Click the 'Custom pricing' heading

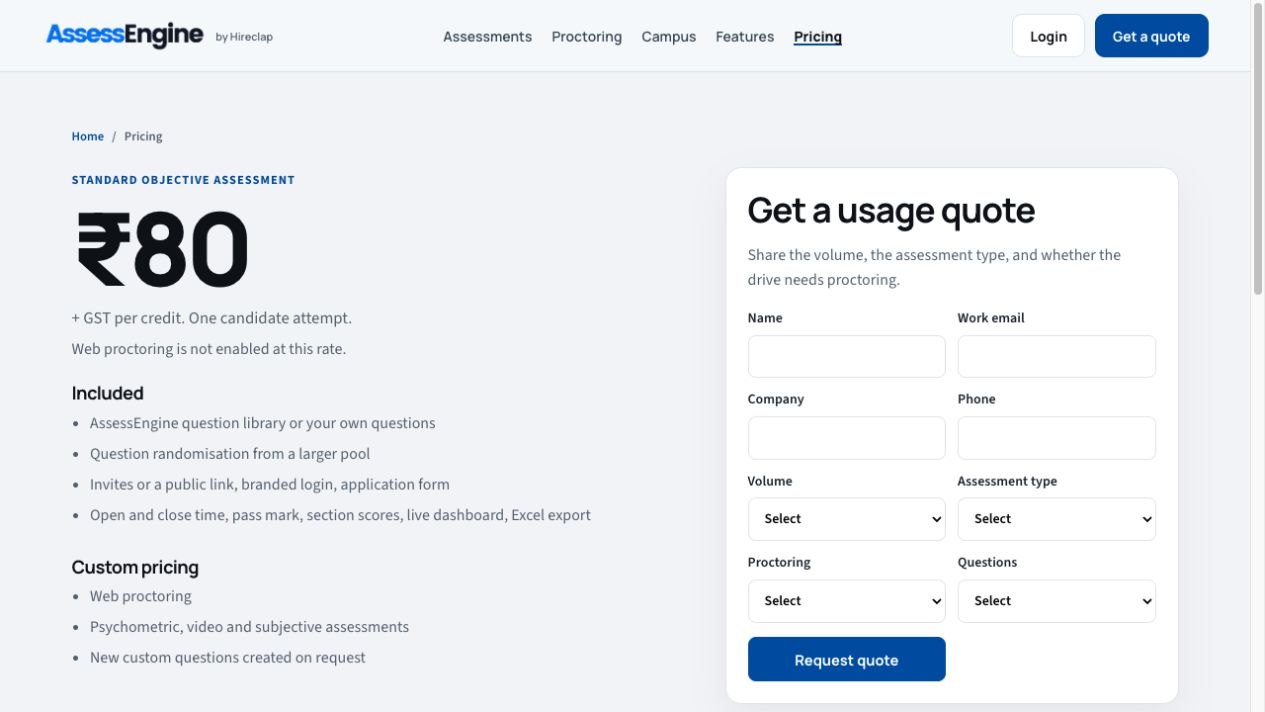point(135,567)
